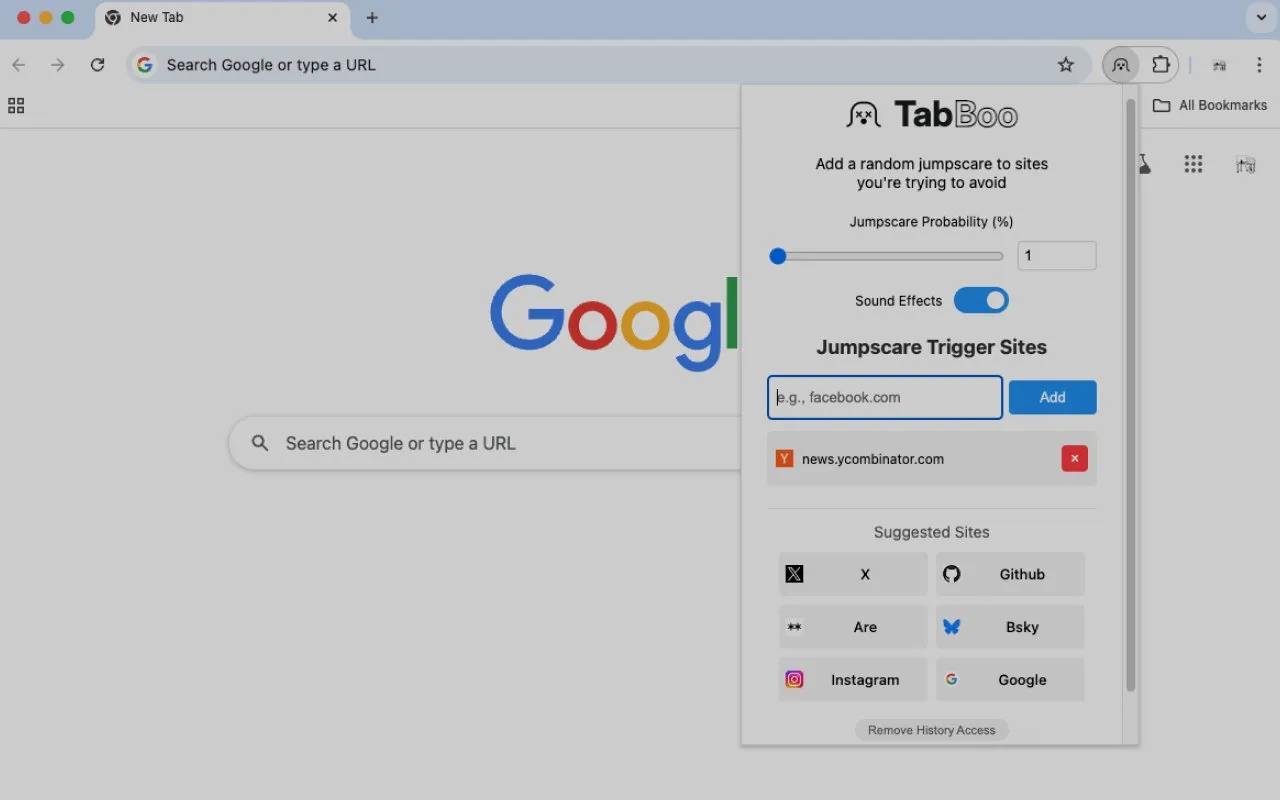Click the Google icon in the address bar
This screenshot has height=800, width=1280.
tap(145, 65)
